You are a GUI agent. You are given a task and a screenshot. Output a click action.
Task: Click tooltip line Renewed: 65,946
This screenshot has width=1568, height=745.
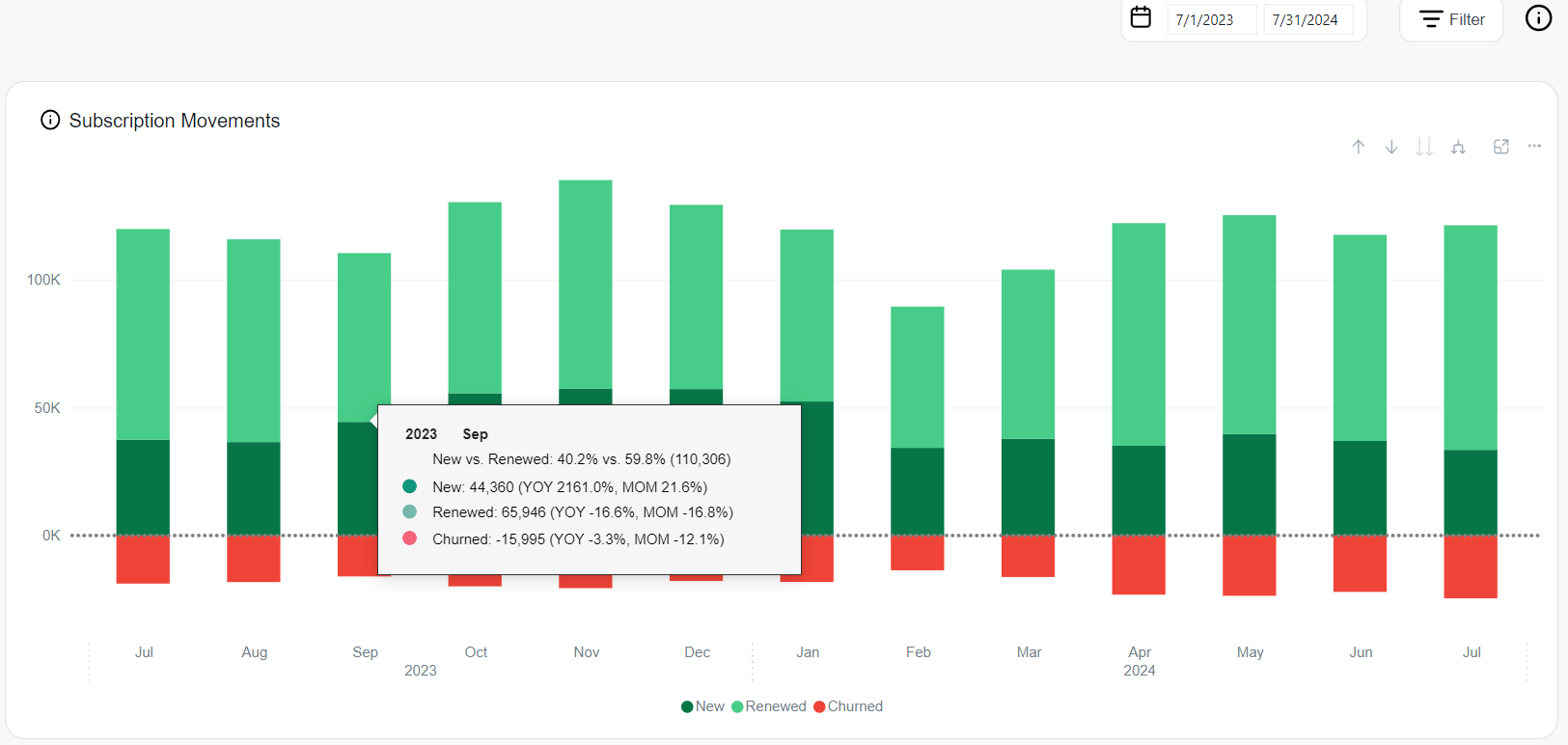click(x=583, y=512)
